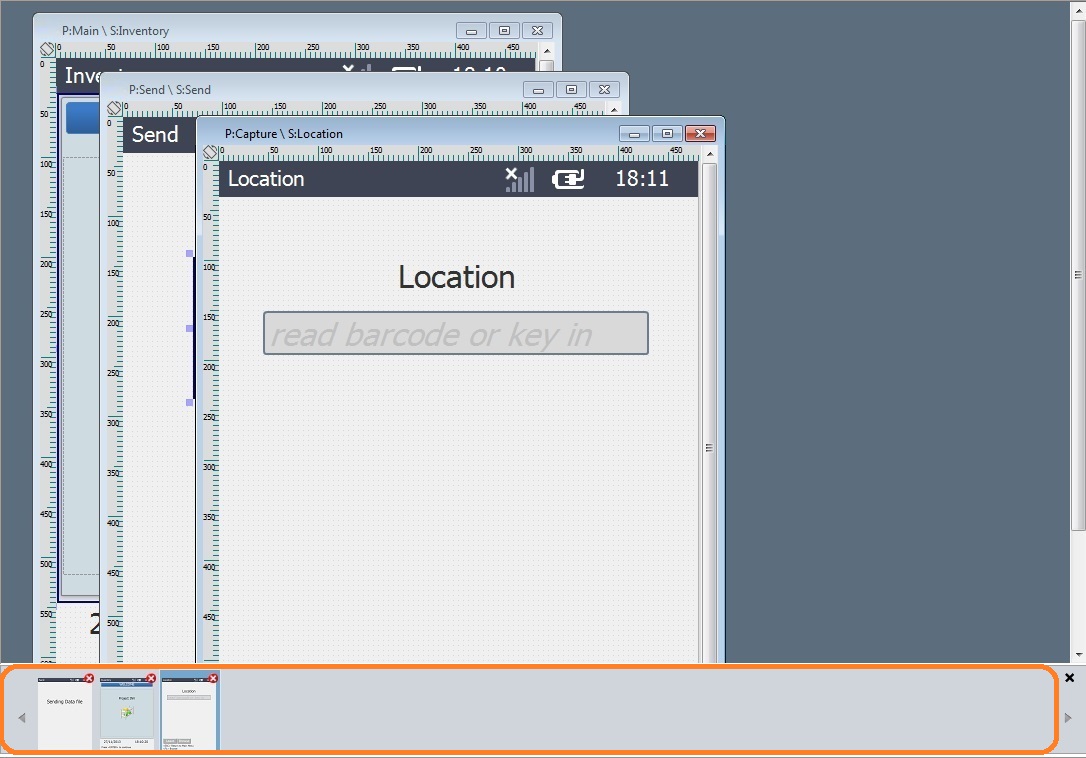Screen dimensions: 1086x758
Task: Select the 18:11 clock in Location header
Action: (641, 179)
